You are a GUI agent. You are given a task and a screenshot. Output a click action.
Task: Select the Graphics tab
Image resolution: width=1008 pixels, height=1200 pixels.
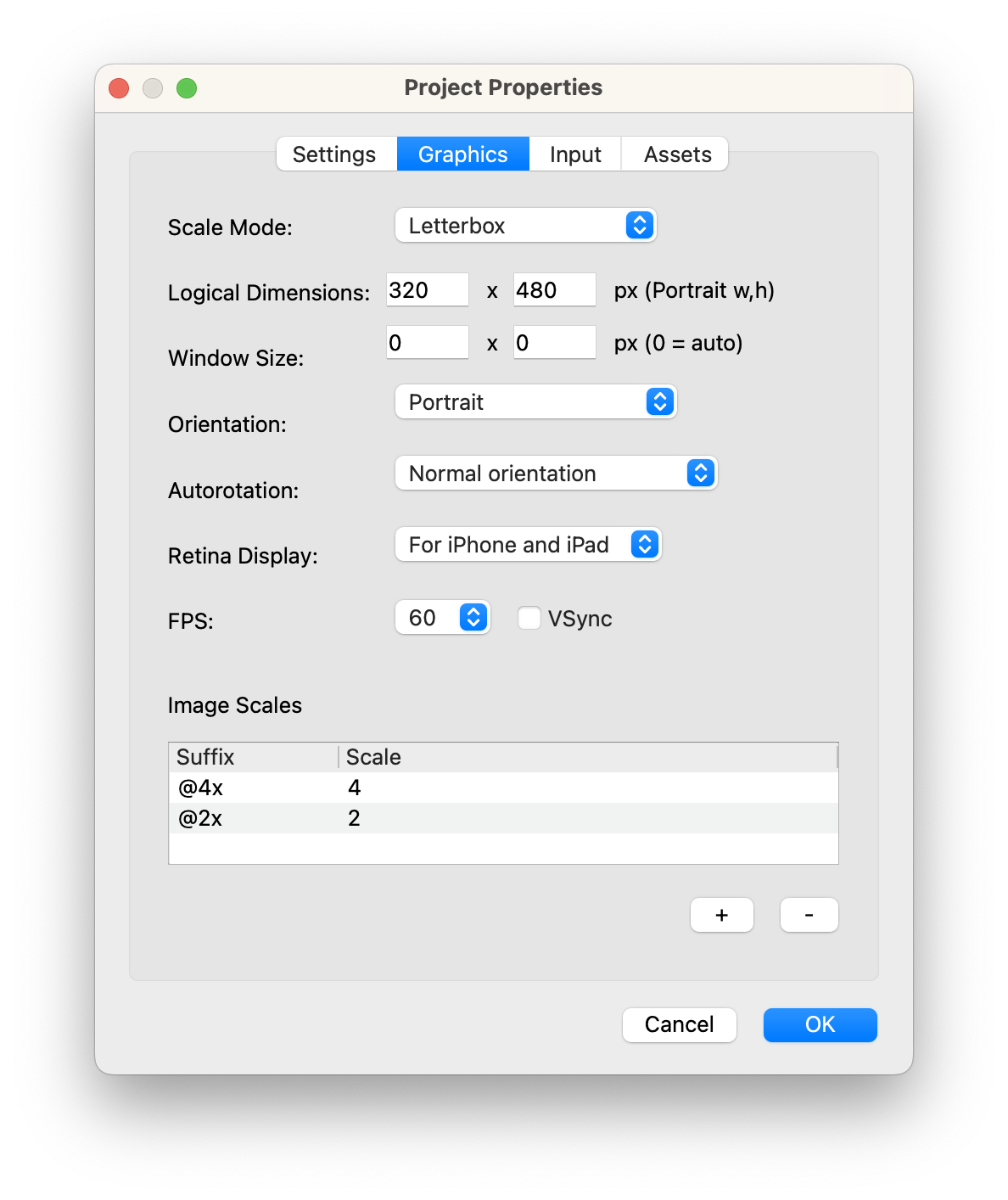(463, 154)
